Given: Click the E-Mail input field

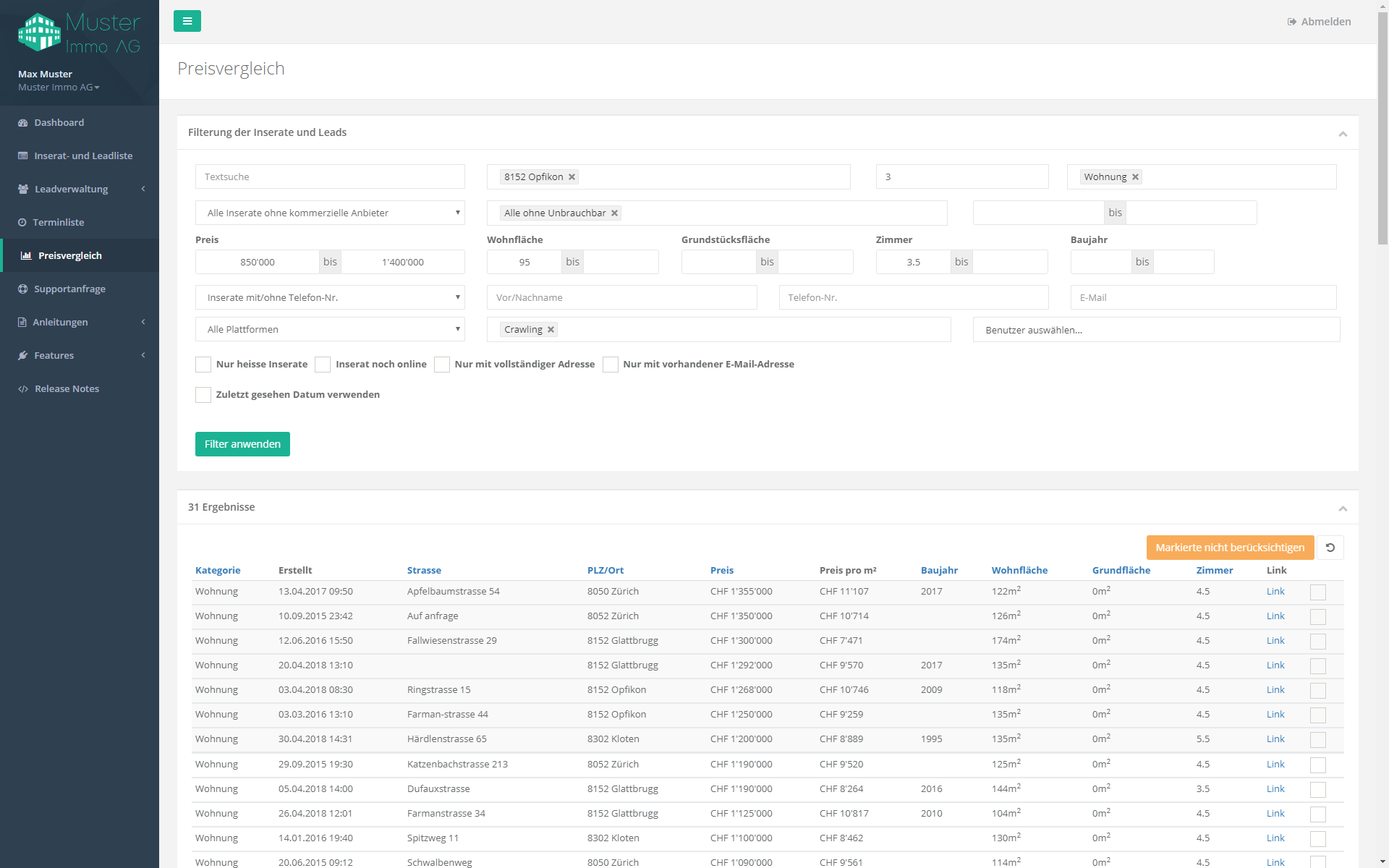Looking at the screenshot, I should (x=1204, y=298).
